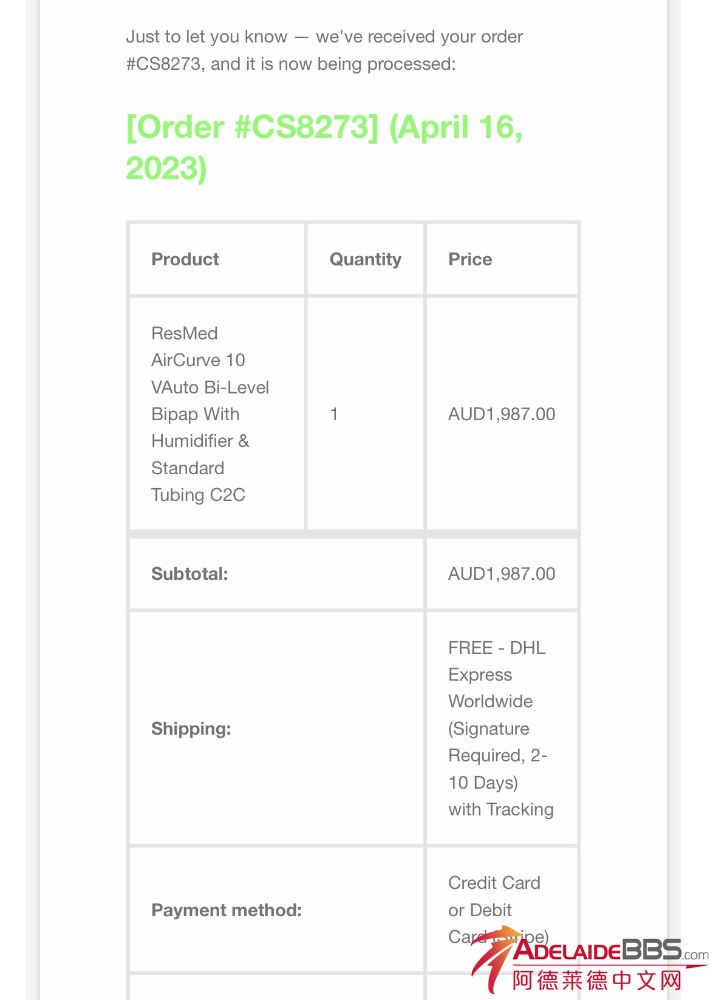Click the quantity value 1 cell

[333, 414]
